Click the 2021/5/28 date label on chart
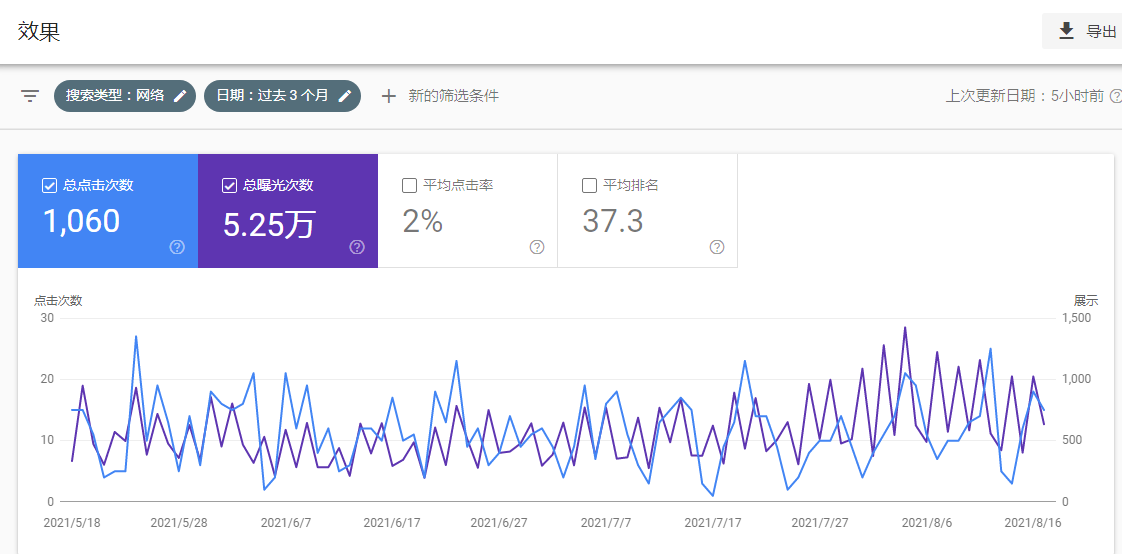 pyautogui.click(x=179, y=523)
